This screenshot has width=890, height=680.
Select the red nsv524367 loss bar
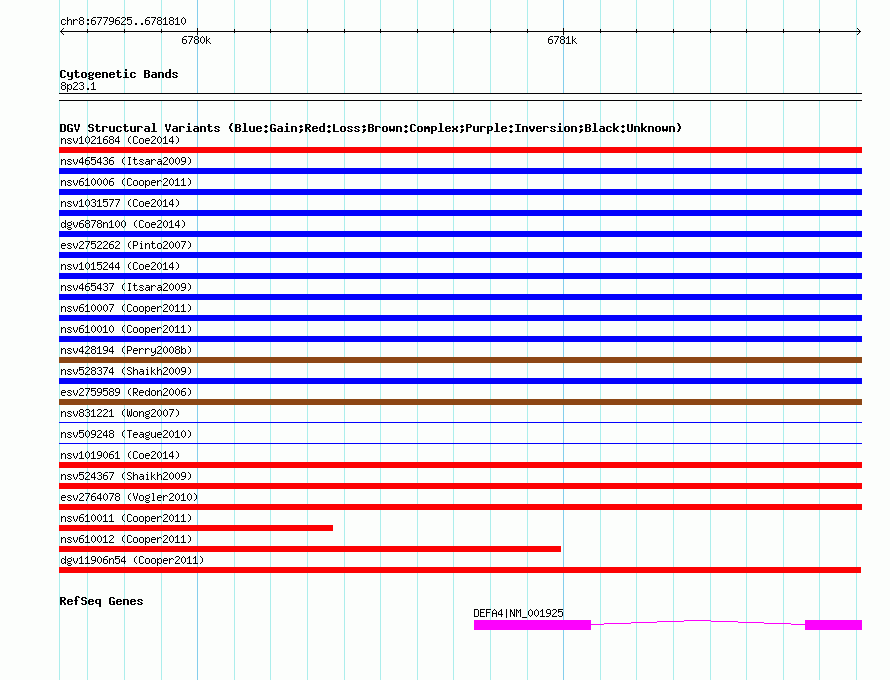point(460,486)
